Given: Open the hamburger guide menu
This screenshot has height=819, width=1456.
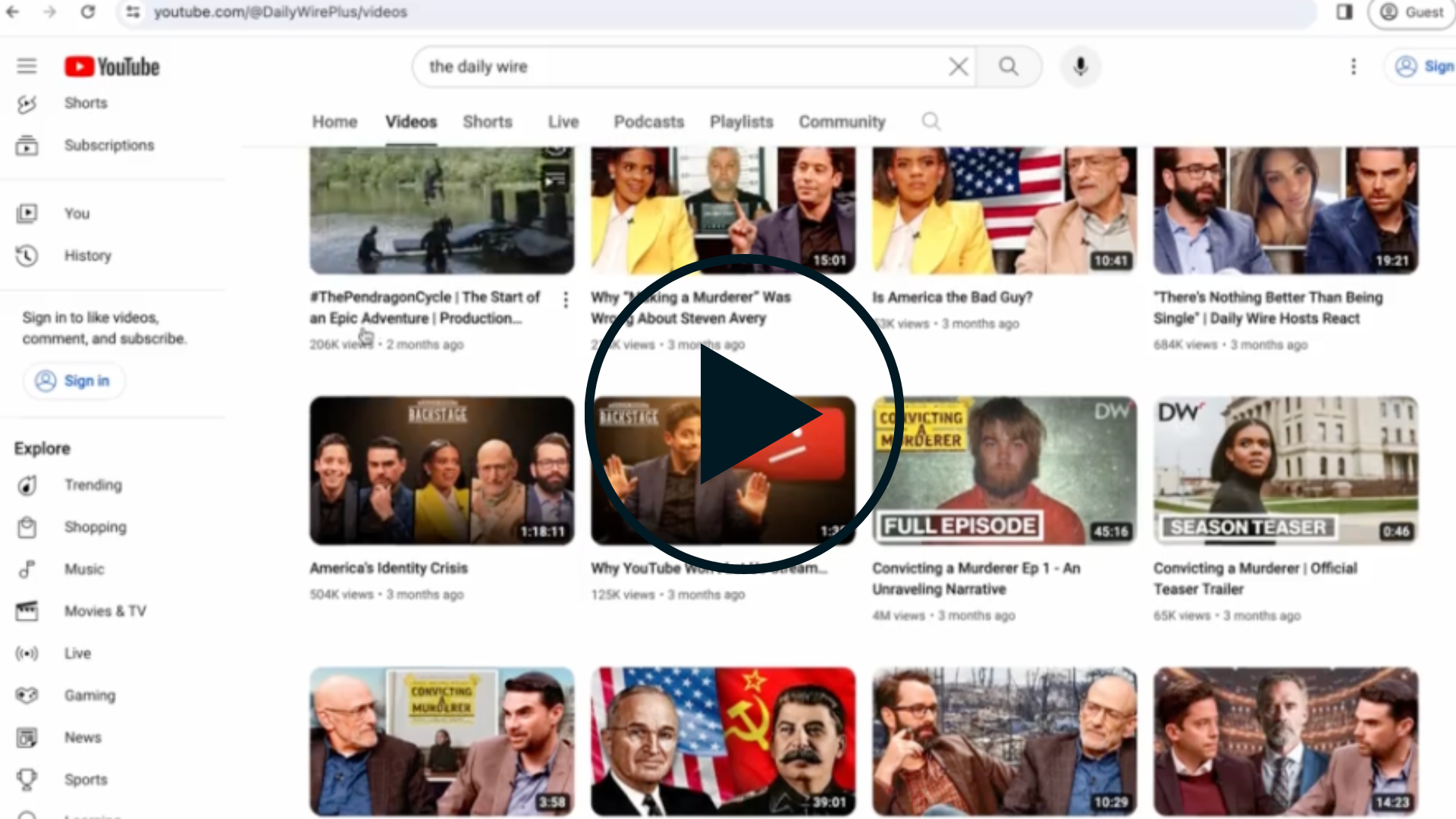Looking at the screenshot, I should click(27, 67).
